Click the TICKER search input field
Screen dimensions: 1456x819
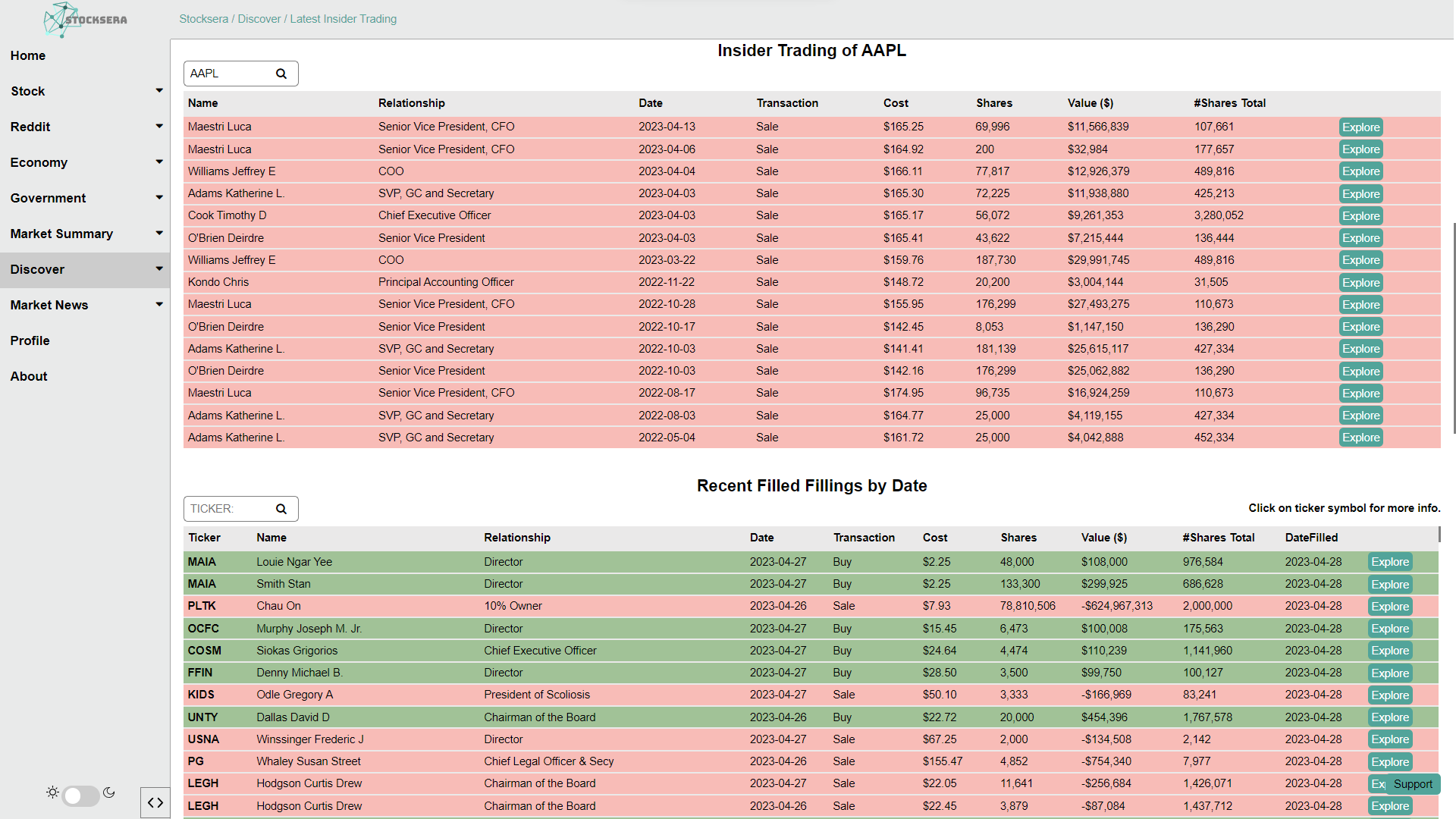tap(227, 509)
